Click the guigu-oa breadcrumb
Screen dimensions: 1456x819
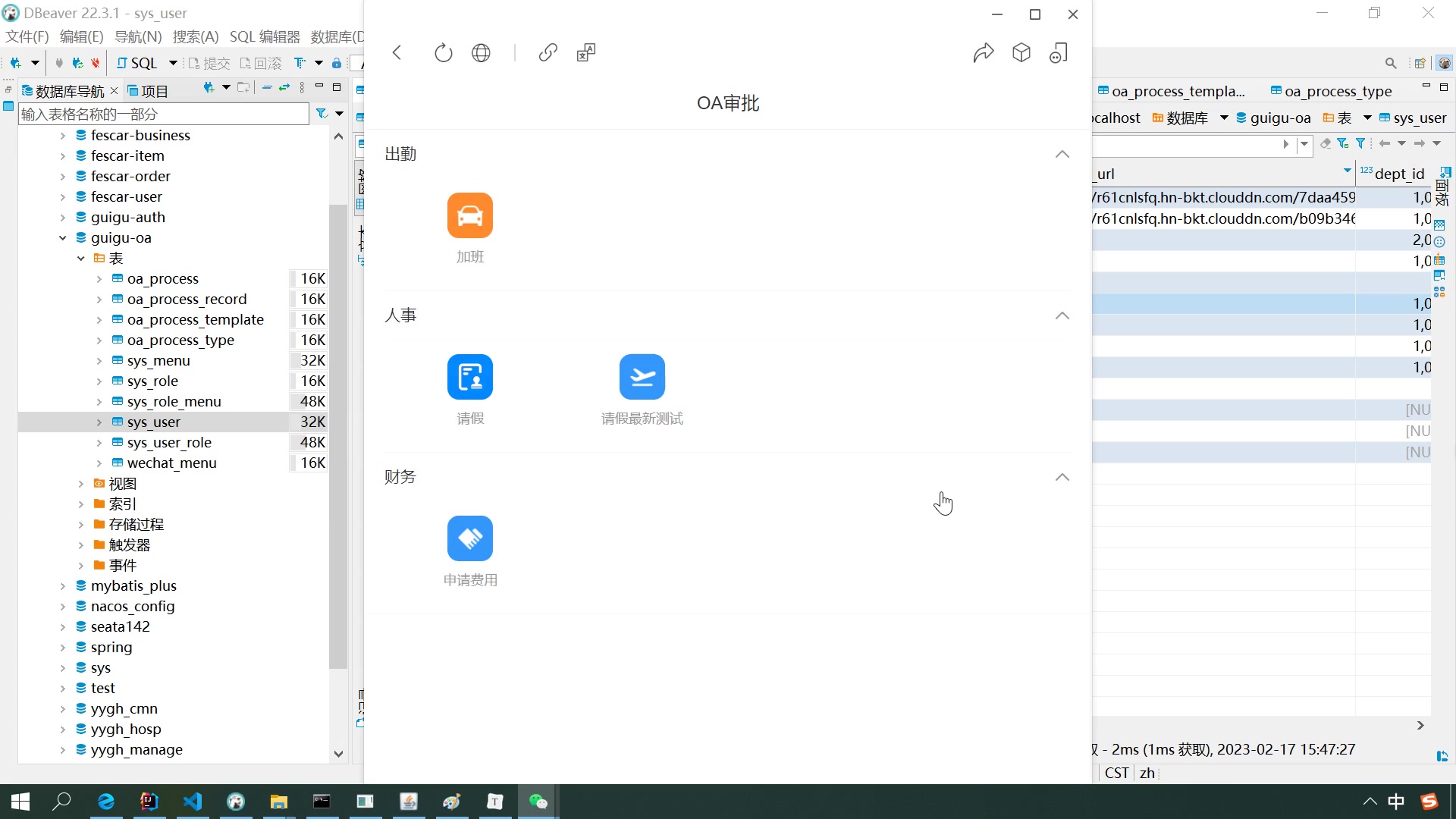(1273, 118)
